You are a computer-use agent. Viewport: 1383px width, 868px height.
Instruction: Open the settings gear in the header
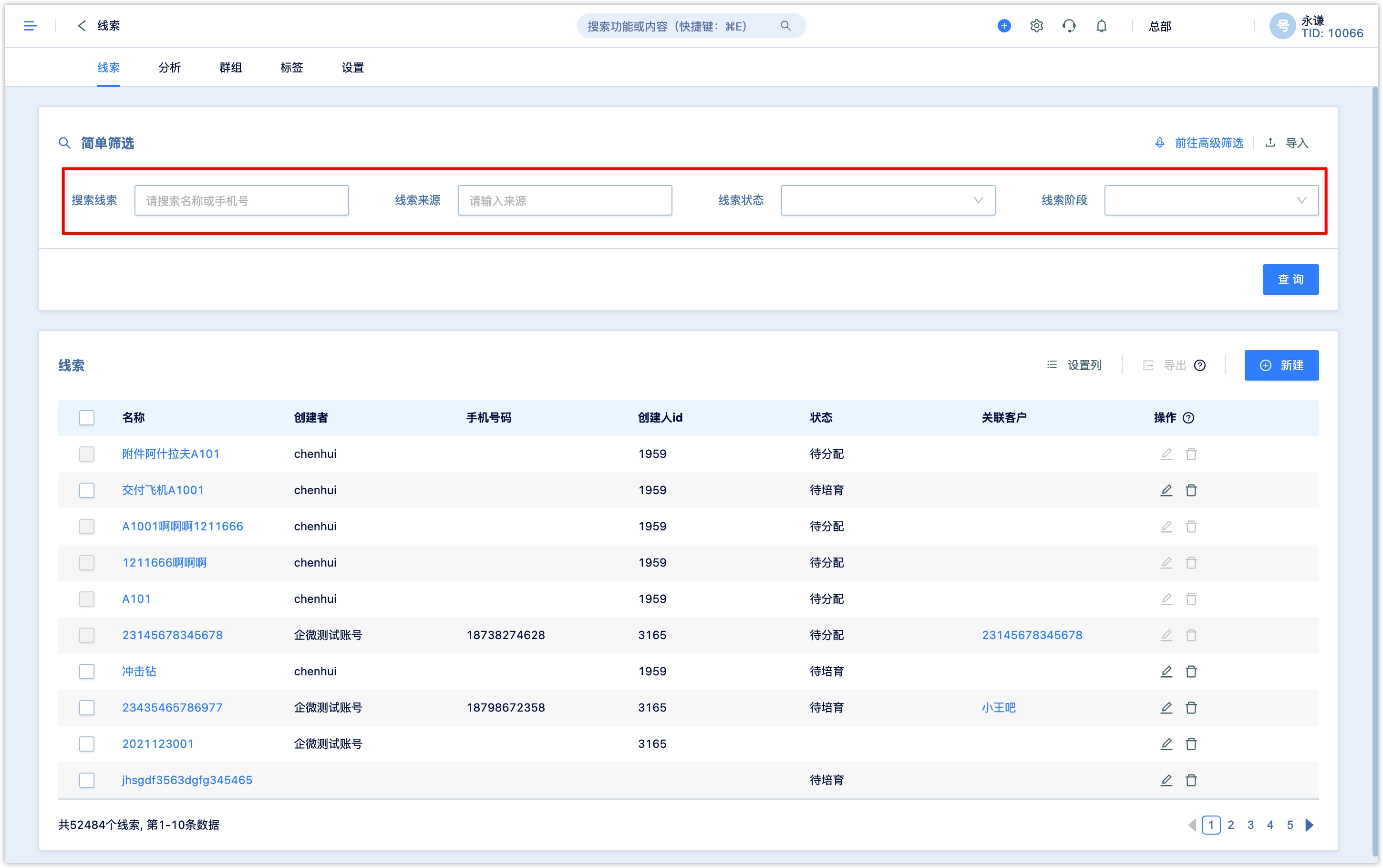1036,26
